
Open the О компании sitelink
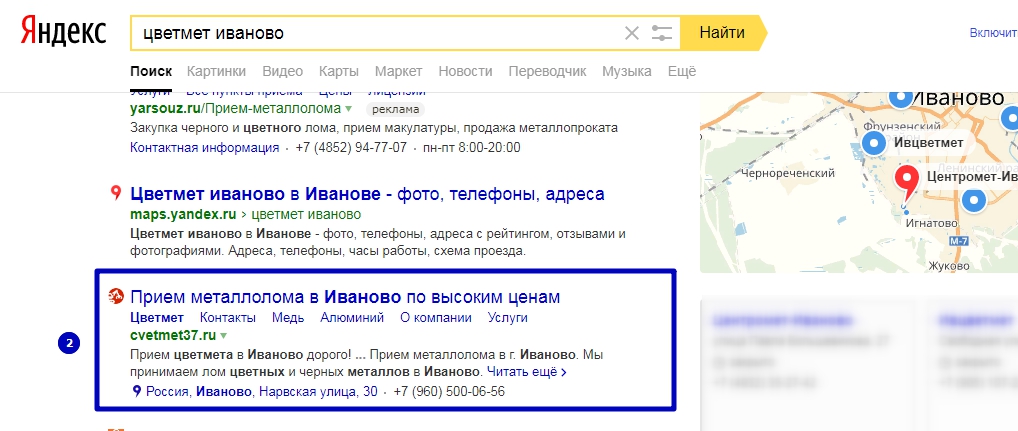[436, 317]
